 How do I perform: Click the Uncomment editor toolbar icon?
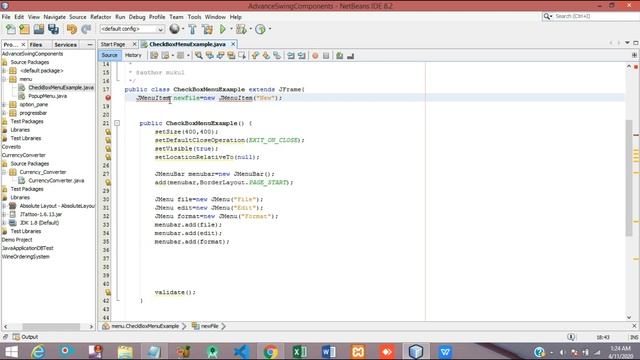351,56
